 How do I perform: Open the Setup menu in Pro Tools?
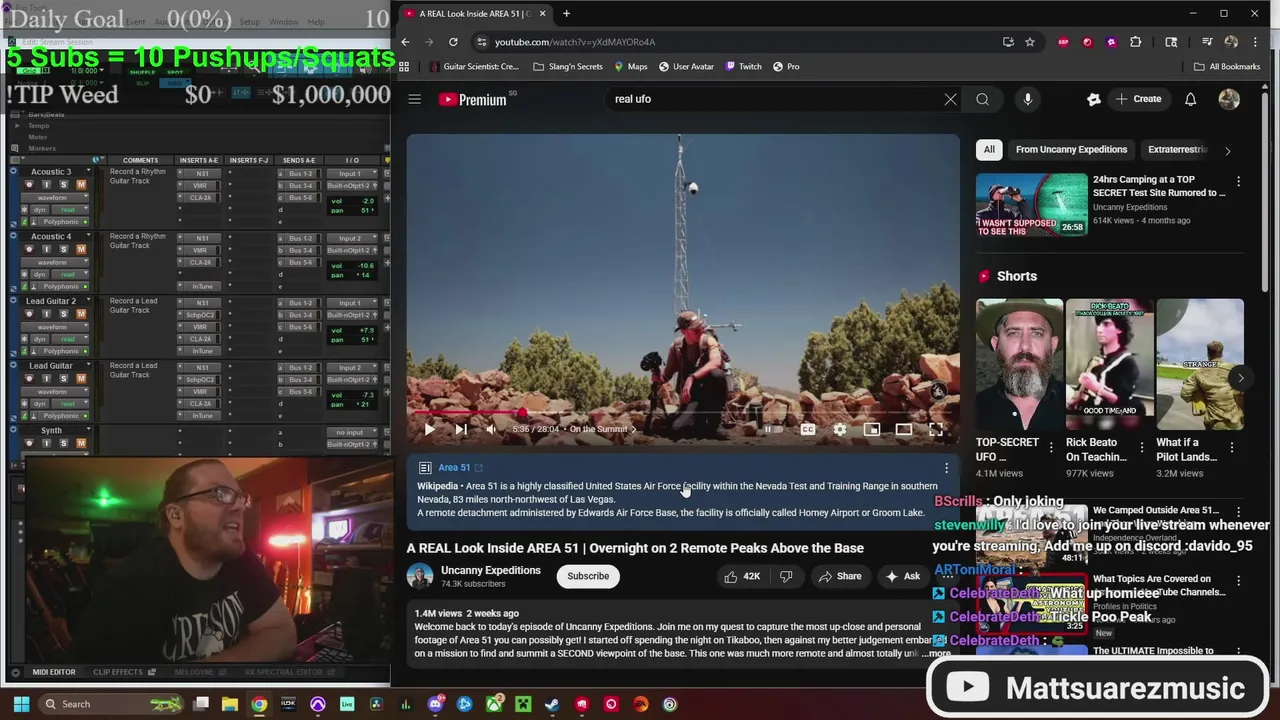(249, 21)
